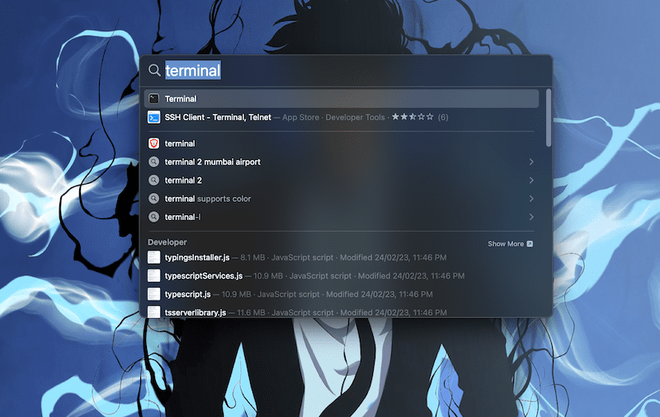Click the SSH Client app icon
The image size is (660, 417).
pos(154,117)
